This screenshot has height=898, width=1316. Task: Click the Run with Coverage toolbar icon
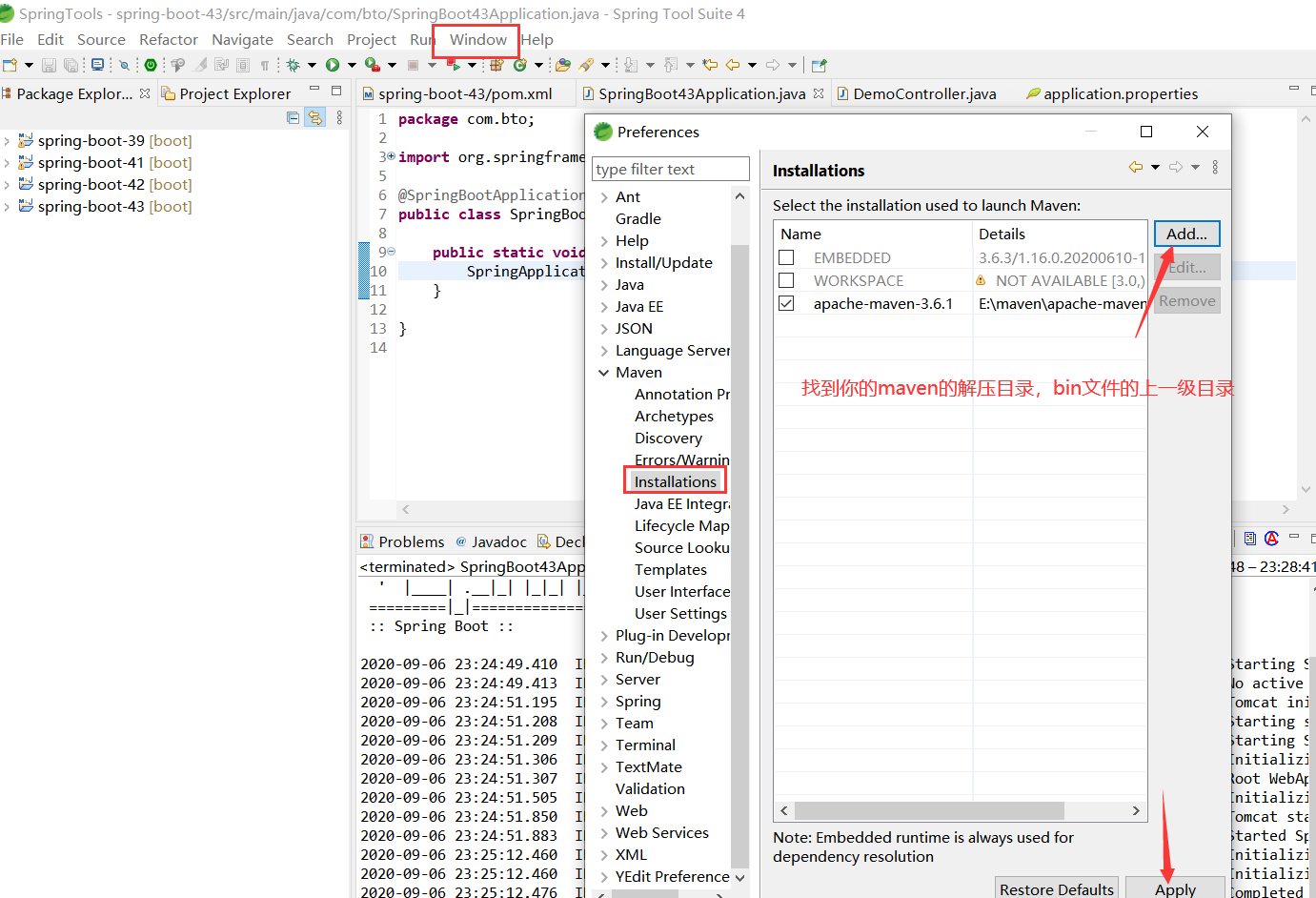373,65
